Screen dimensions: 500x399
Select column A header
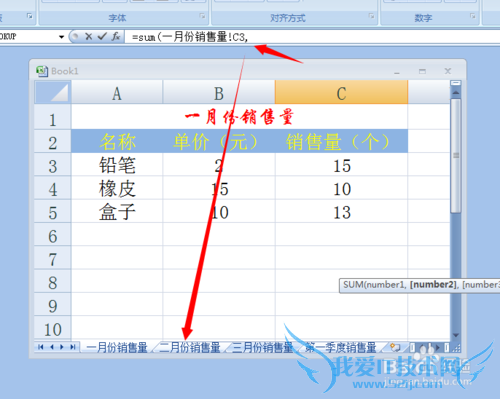pos(117,92)
